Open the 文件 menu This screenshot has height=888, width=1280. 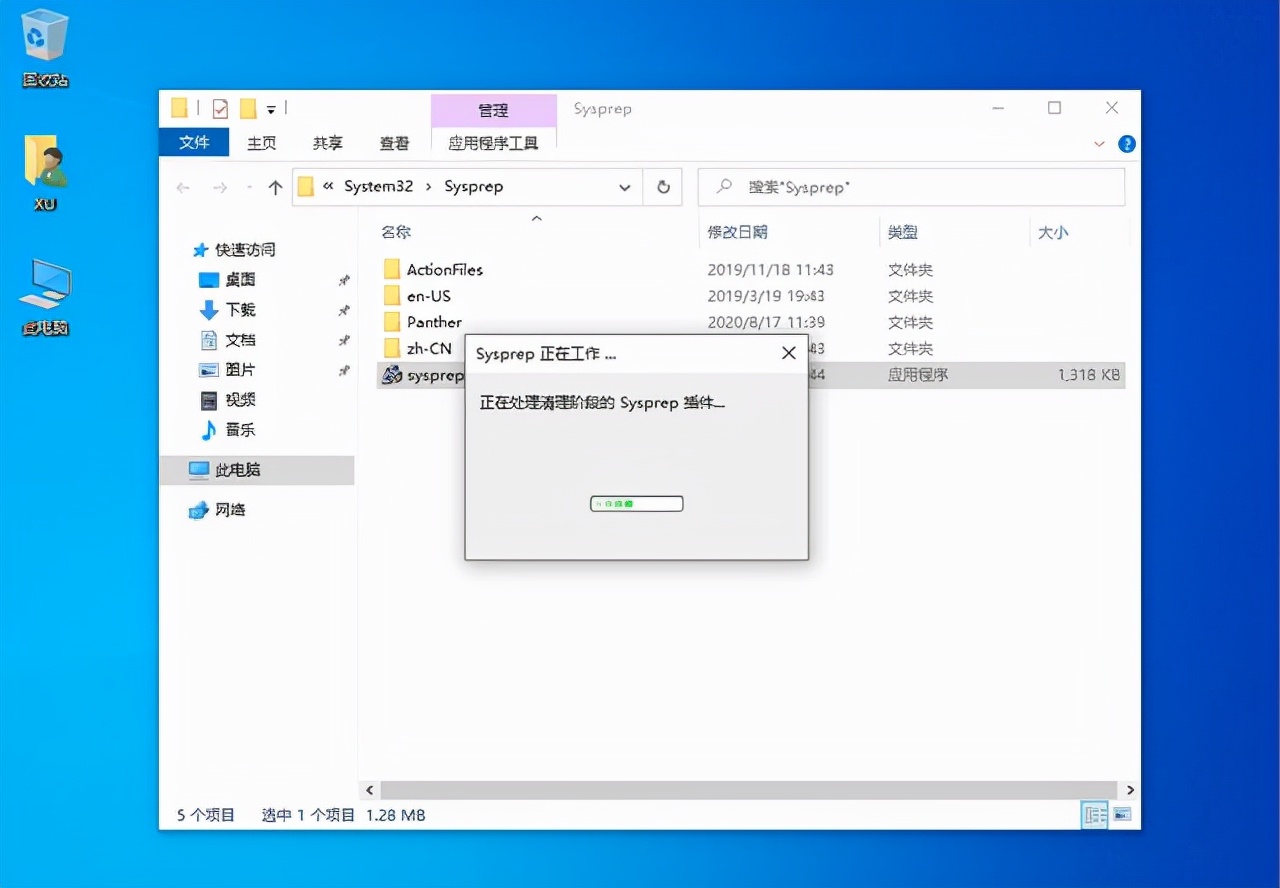(x=193, y=143)
